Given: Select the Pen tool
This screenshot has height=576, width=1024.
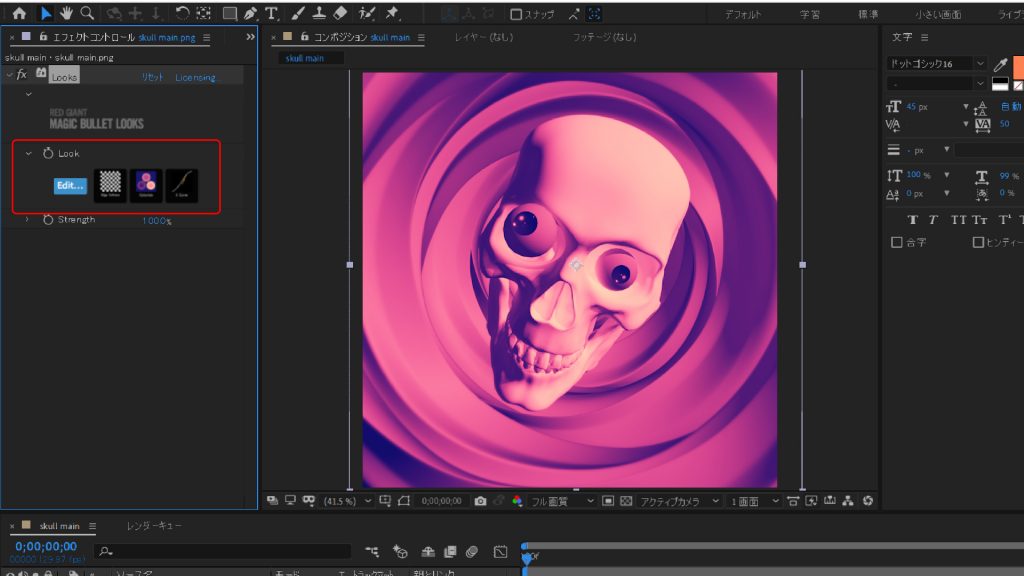Looking at the screenshot, I should [x=251, y=14].
